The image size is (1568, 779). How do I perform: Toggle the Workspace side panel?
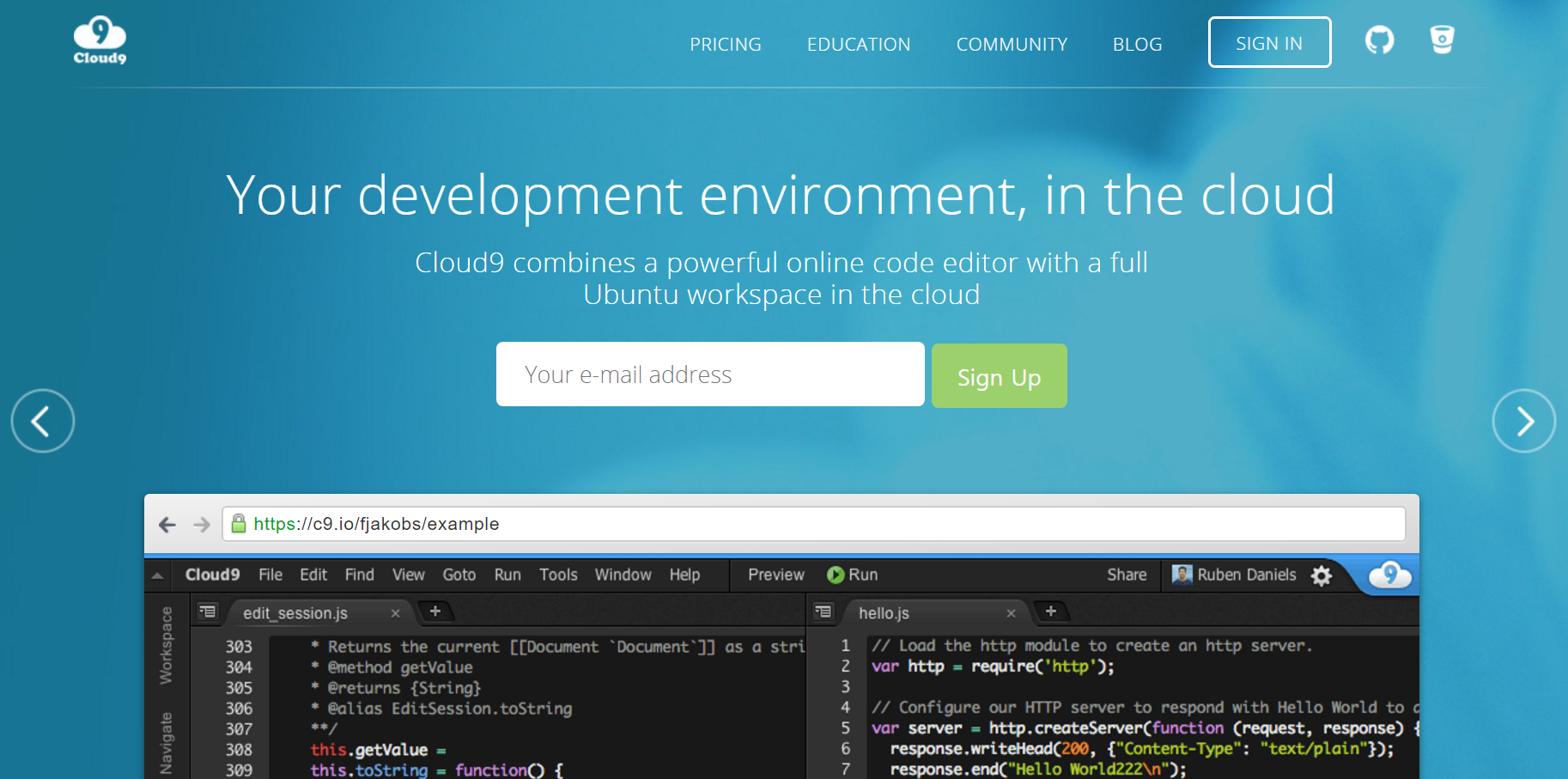coord(166,646)
